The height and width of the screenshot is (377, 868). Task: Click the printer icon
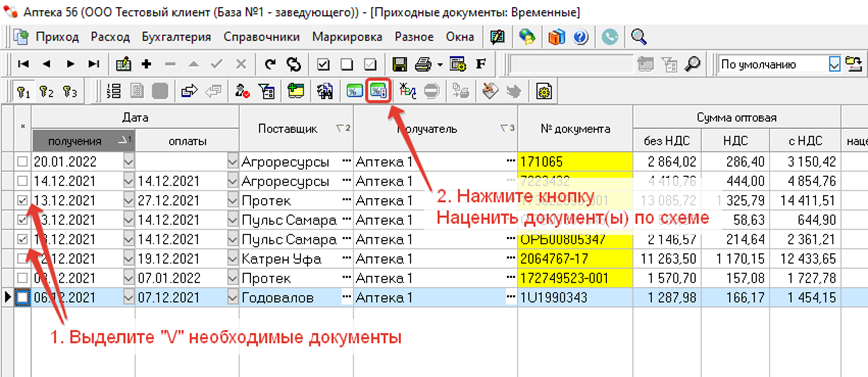(x=423, y=64)
